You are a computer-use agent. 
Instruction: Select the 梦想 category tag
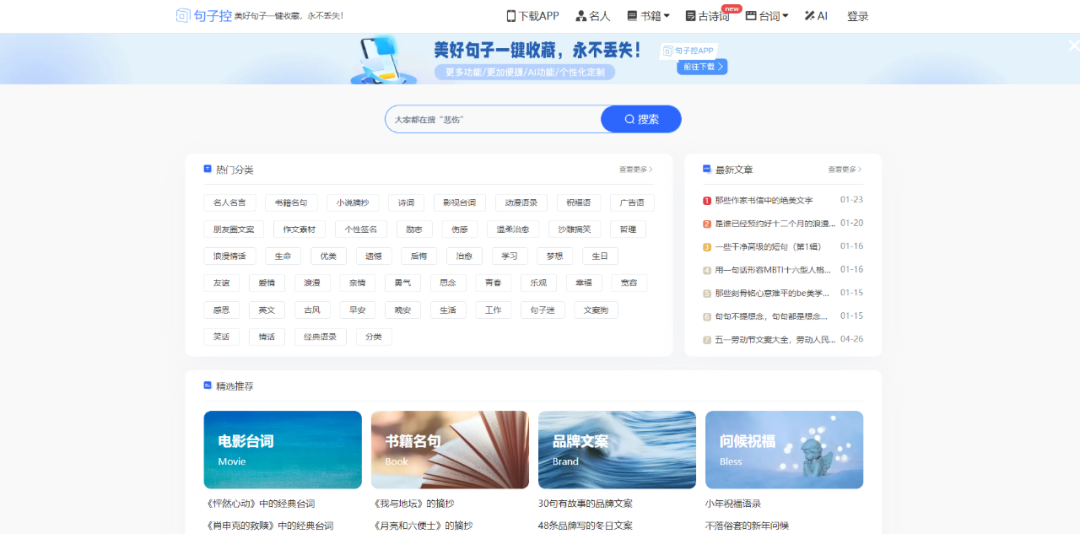(555, 256)
